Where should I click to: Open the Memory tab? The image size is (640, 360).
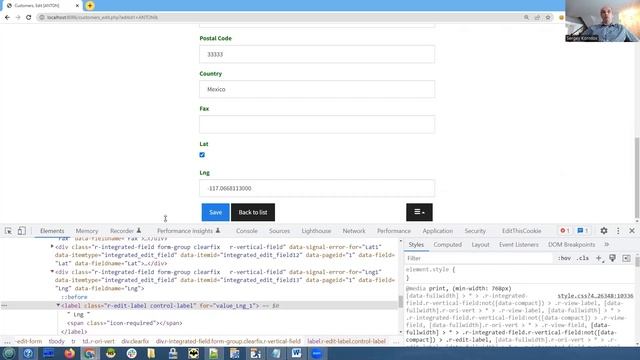coord(87,231)
